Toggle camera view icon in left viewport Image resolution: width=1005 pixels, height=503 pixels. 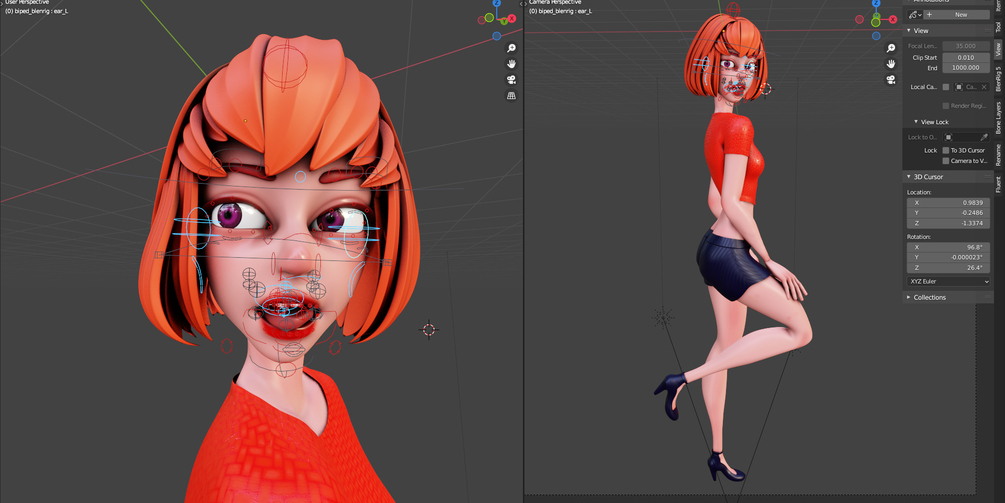pos(511,79)
